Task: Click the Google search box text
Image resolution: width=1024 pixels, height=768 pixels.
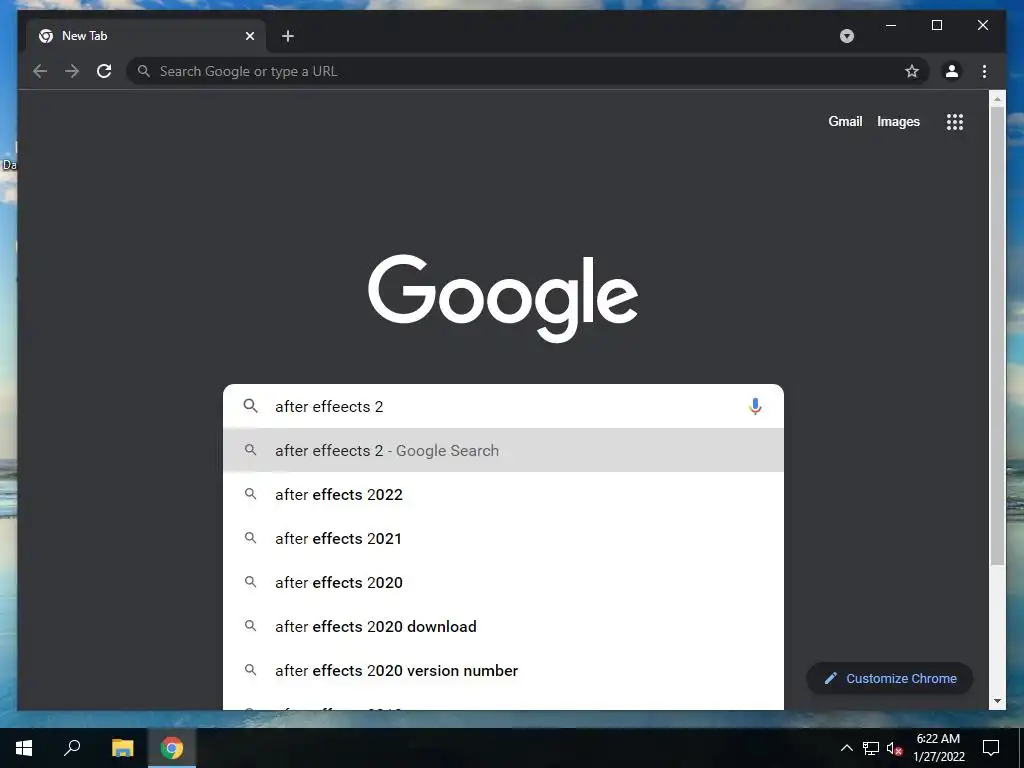Action: click(329, 406)
